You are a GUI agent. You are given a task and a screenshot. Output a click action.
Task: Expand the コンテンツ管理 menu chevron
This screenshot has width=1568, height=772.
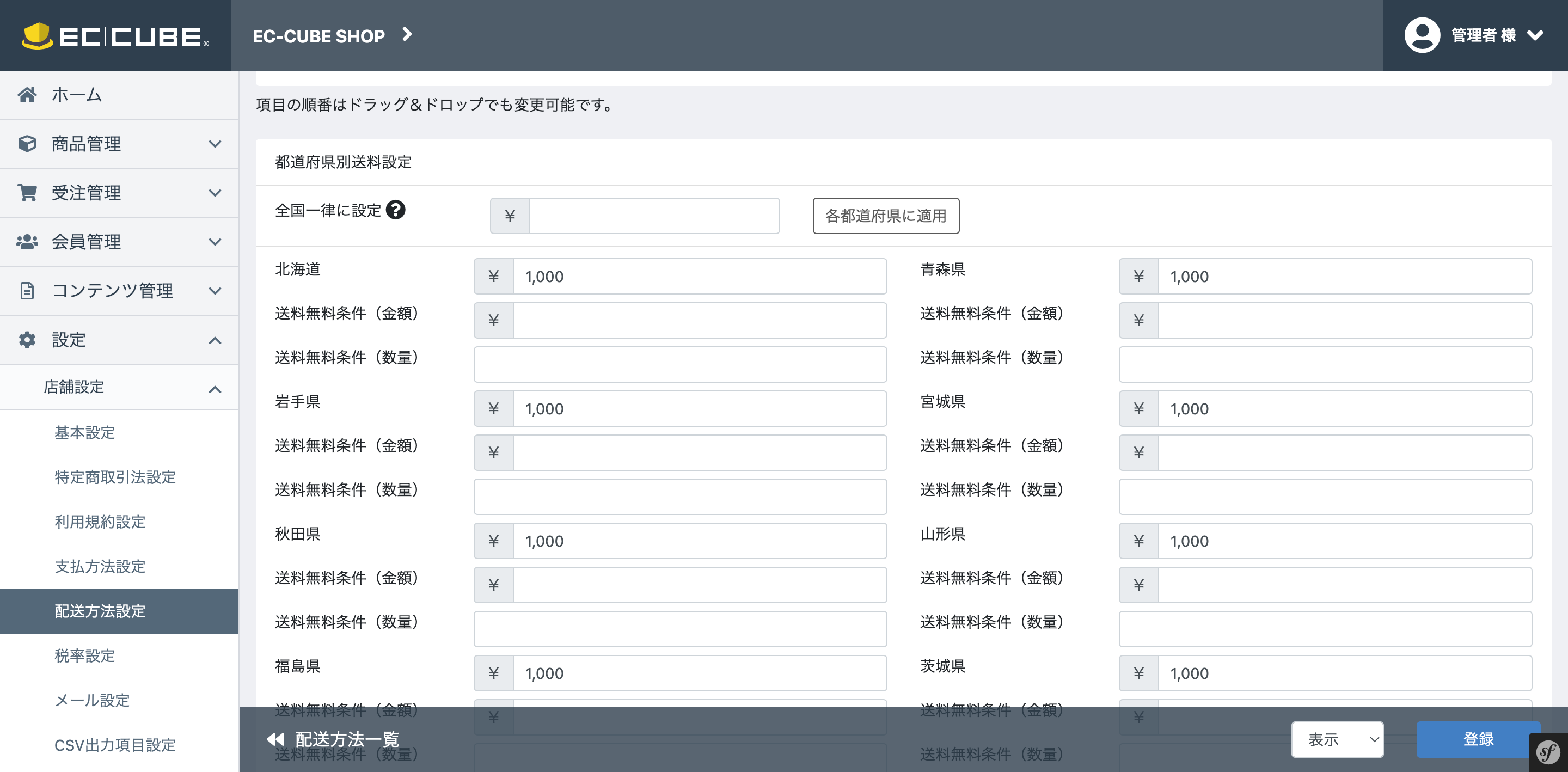pos(215,291)
